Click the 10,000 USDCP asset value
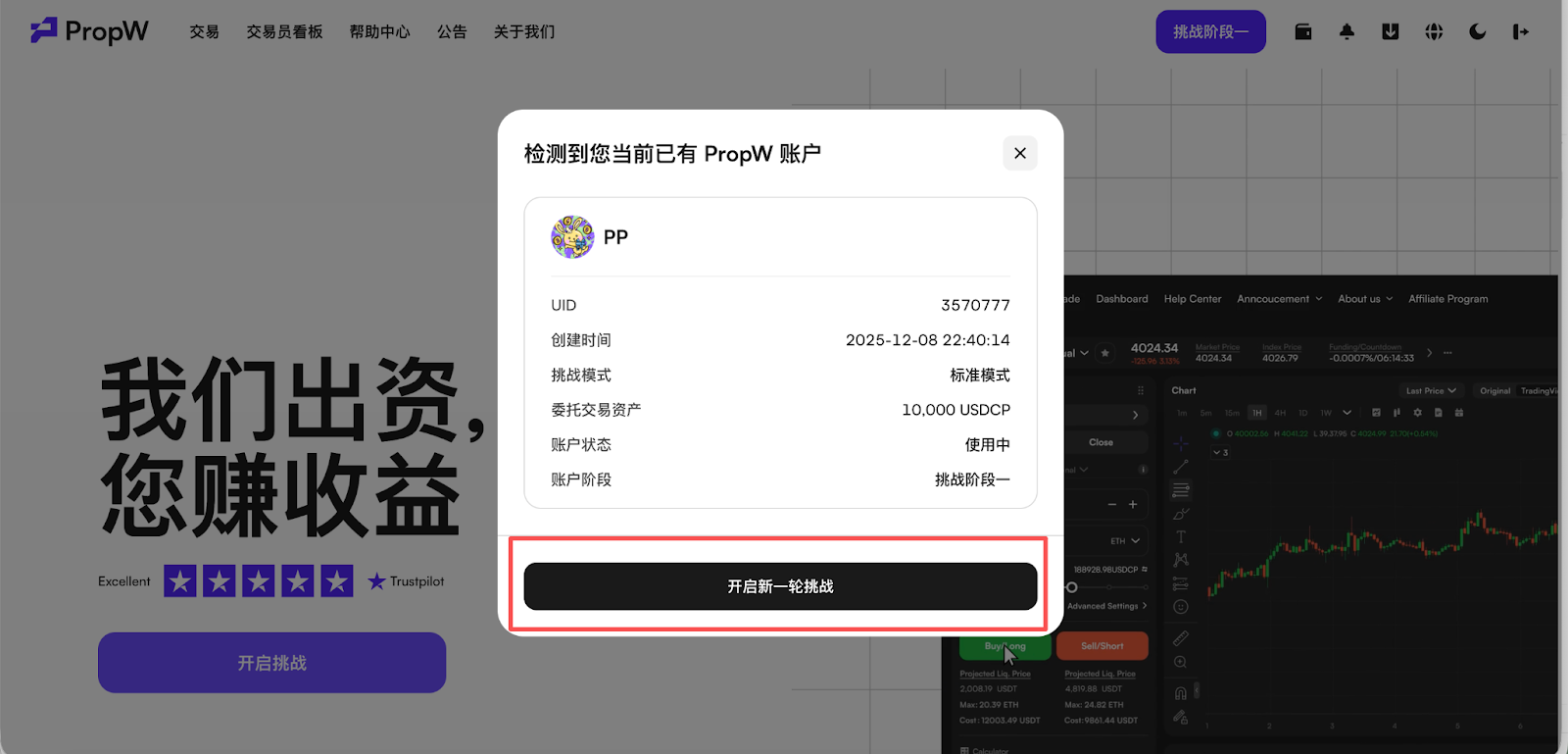Viewport: 1568px width, 754px height. pos(955,410)
